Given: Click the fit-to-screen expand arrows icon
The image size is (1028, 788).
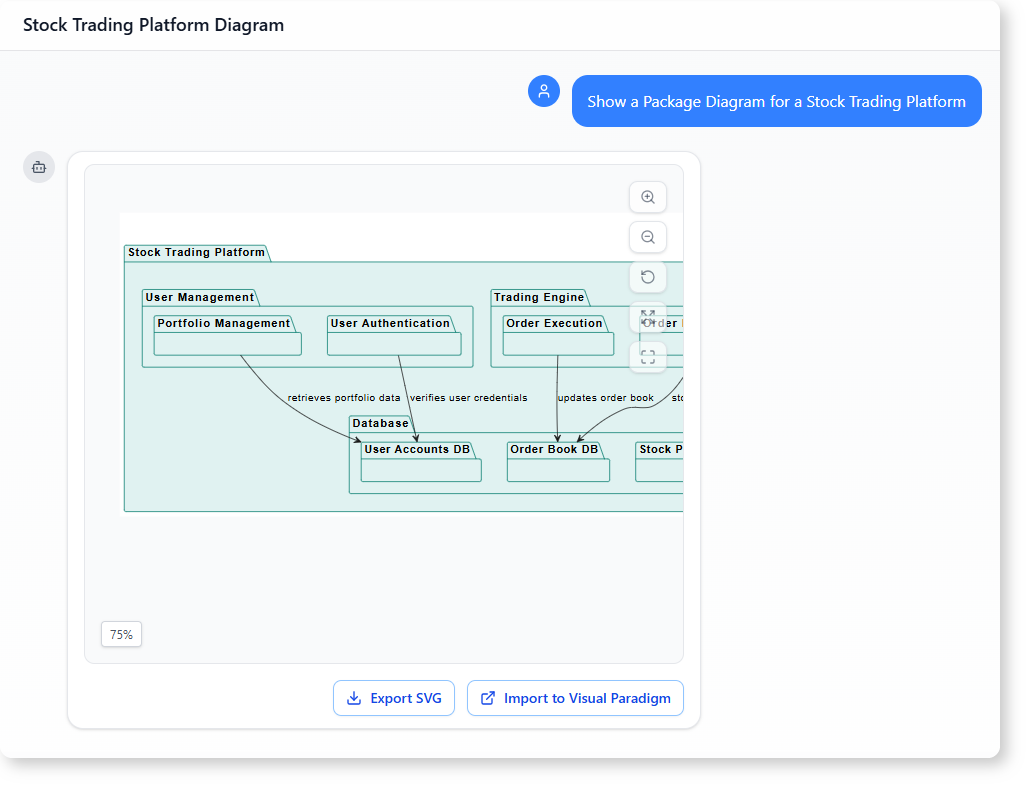Looking at the screenshot, I should [648, 317].
